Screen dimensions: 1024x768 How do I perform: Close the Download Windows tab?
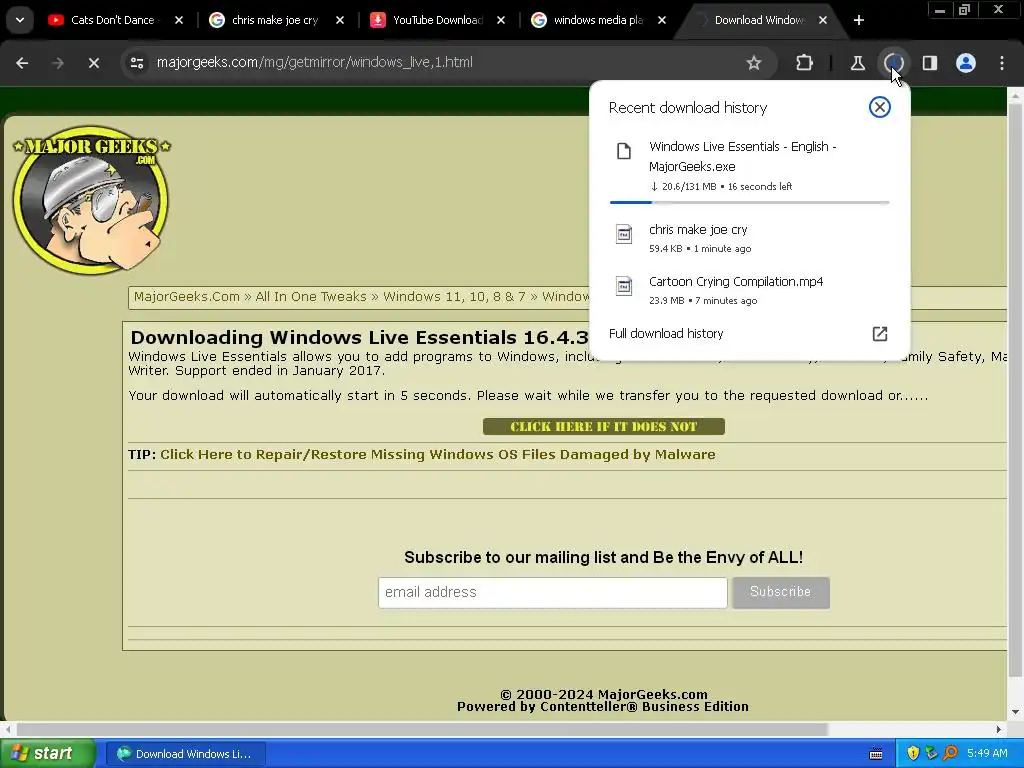point(823,20)
